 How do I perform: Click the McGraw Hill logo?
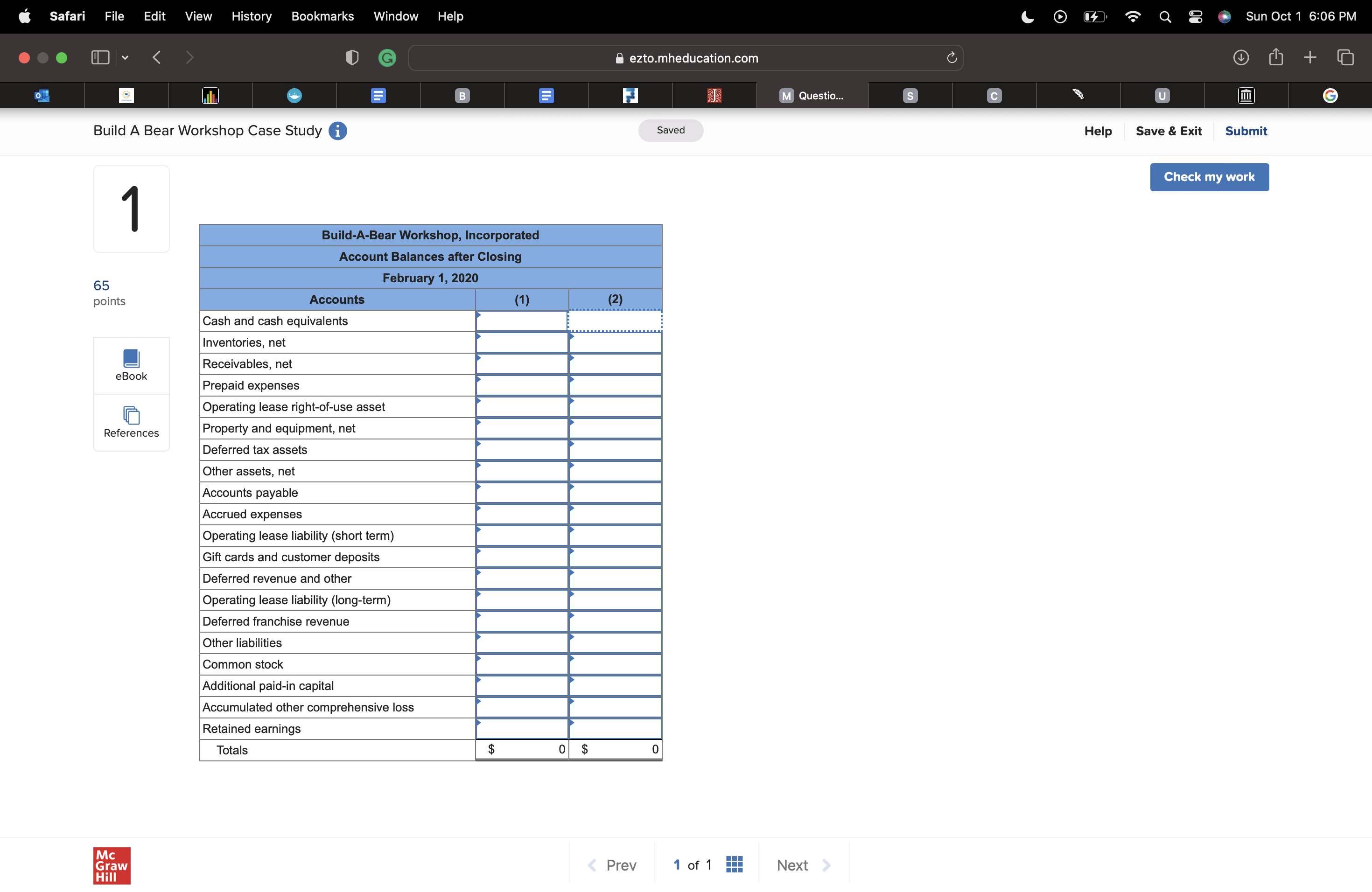click(x=112, y=865)
